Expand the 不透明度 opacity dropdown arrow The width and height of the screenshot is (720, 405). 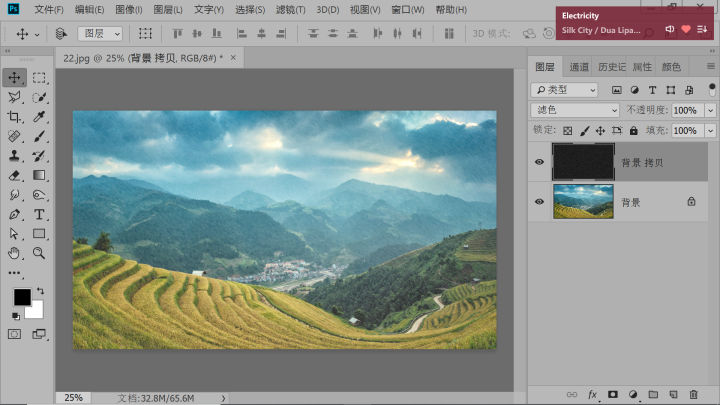[x=710, y=110]
